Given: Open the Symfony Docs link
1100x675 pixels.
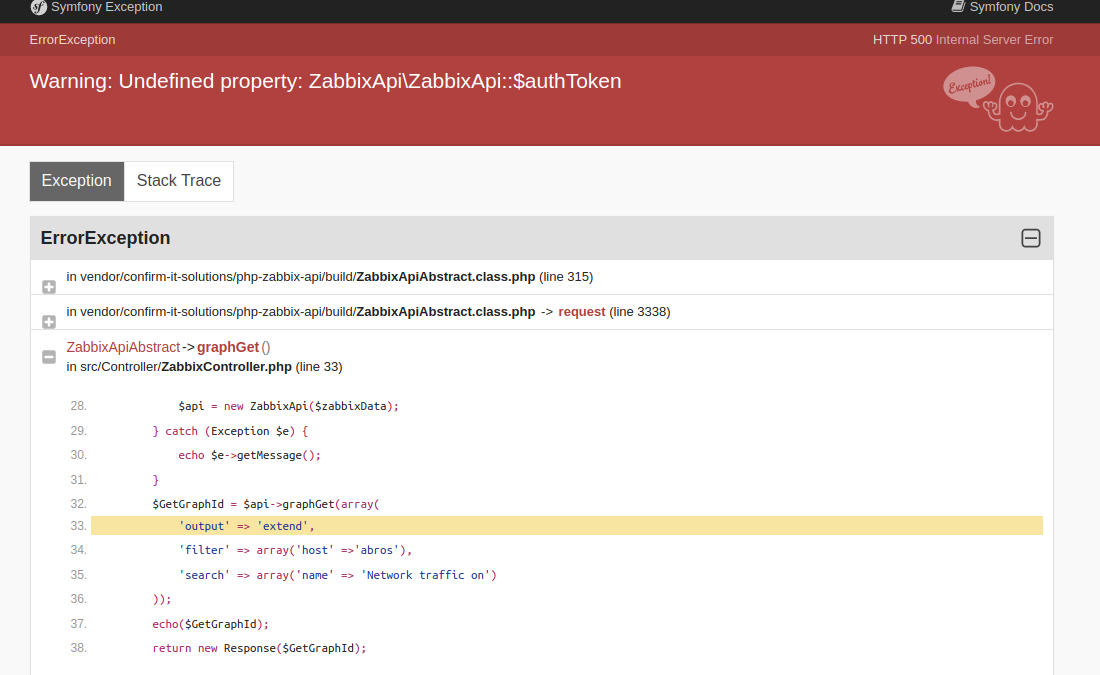Looking at the screenshot, I should click(1011, 7).
